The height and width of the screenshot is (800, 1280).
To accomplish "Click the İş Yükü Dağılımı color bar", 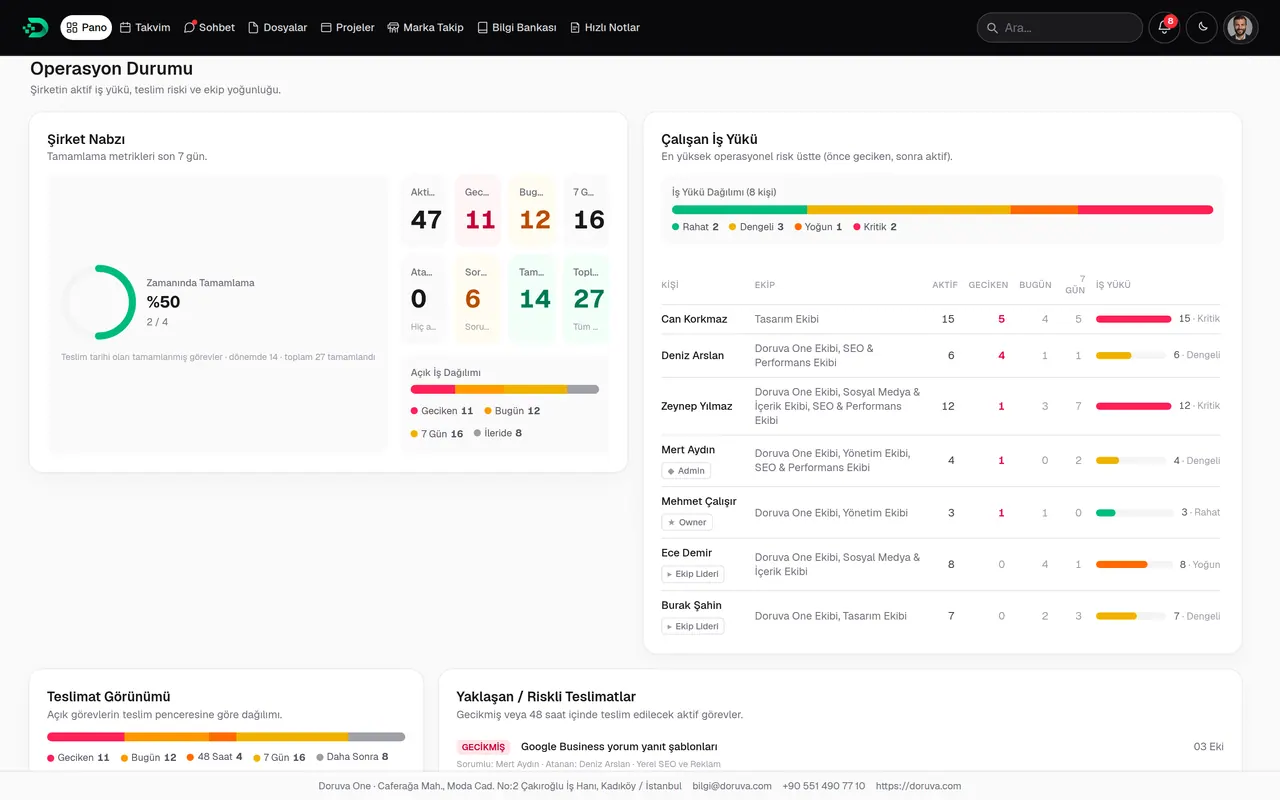I will coord(942,210).
